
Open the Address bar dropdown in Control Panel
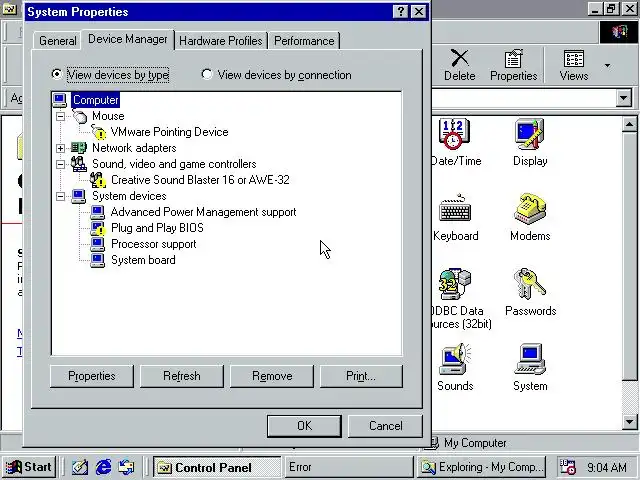[623, 98]
